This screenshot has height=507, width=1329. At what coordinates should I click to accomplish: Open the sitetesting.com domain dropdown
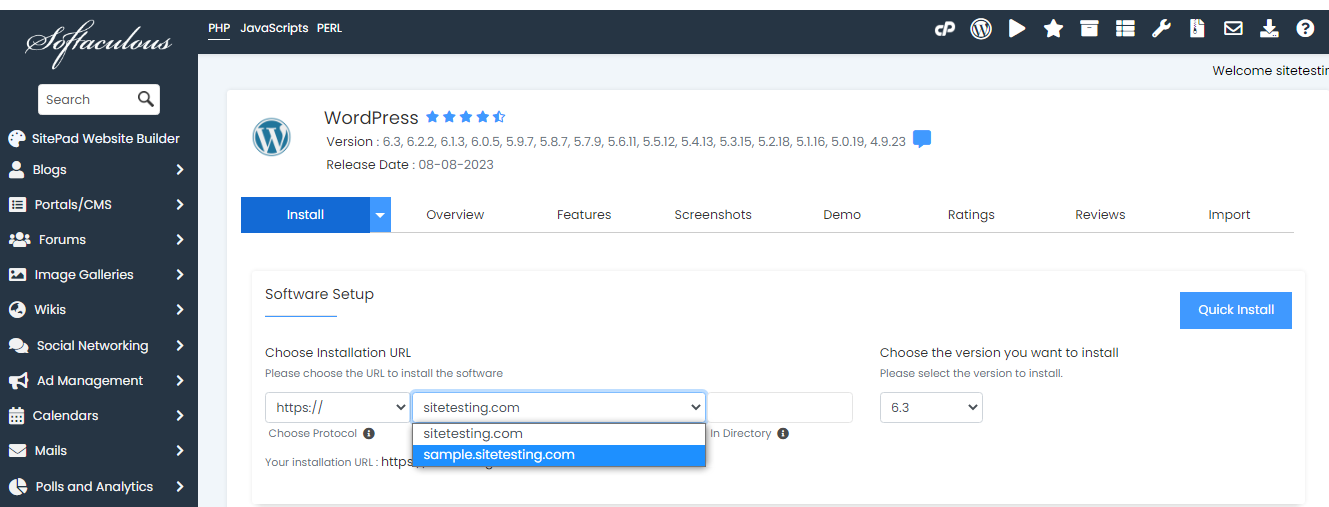click(x=559, y=407)
